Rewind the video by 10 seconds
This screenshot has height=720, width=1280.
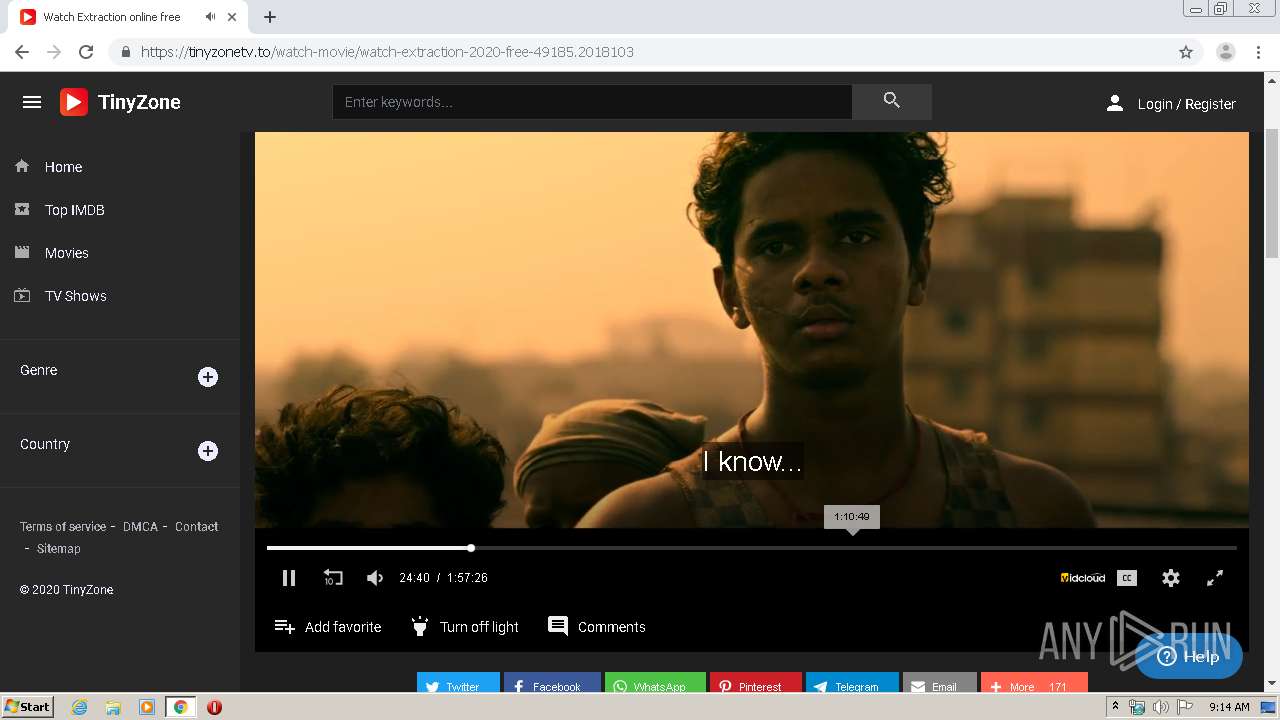click(333, 578)
